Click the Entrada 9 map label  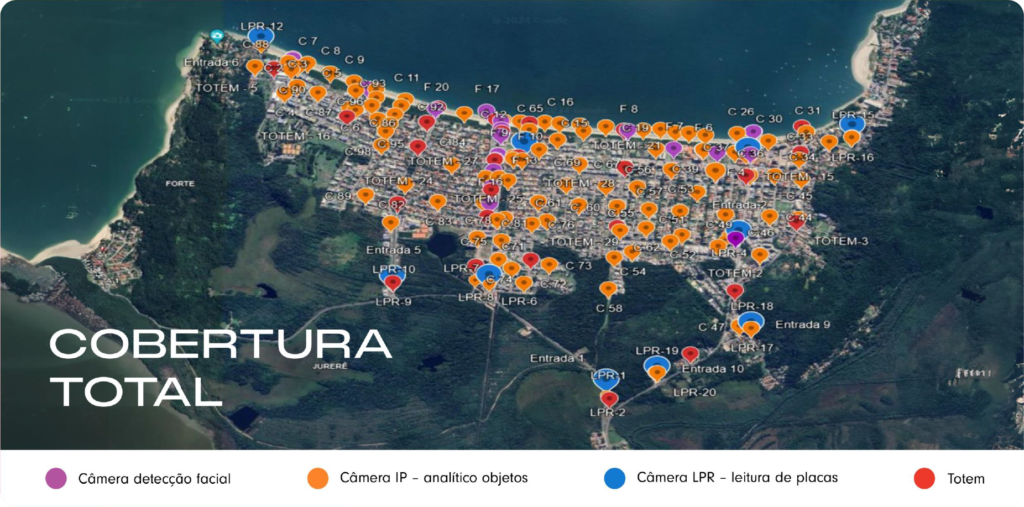click(803, 324)
